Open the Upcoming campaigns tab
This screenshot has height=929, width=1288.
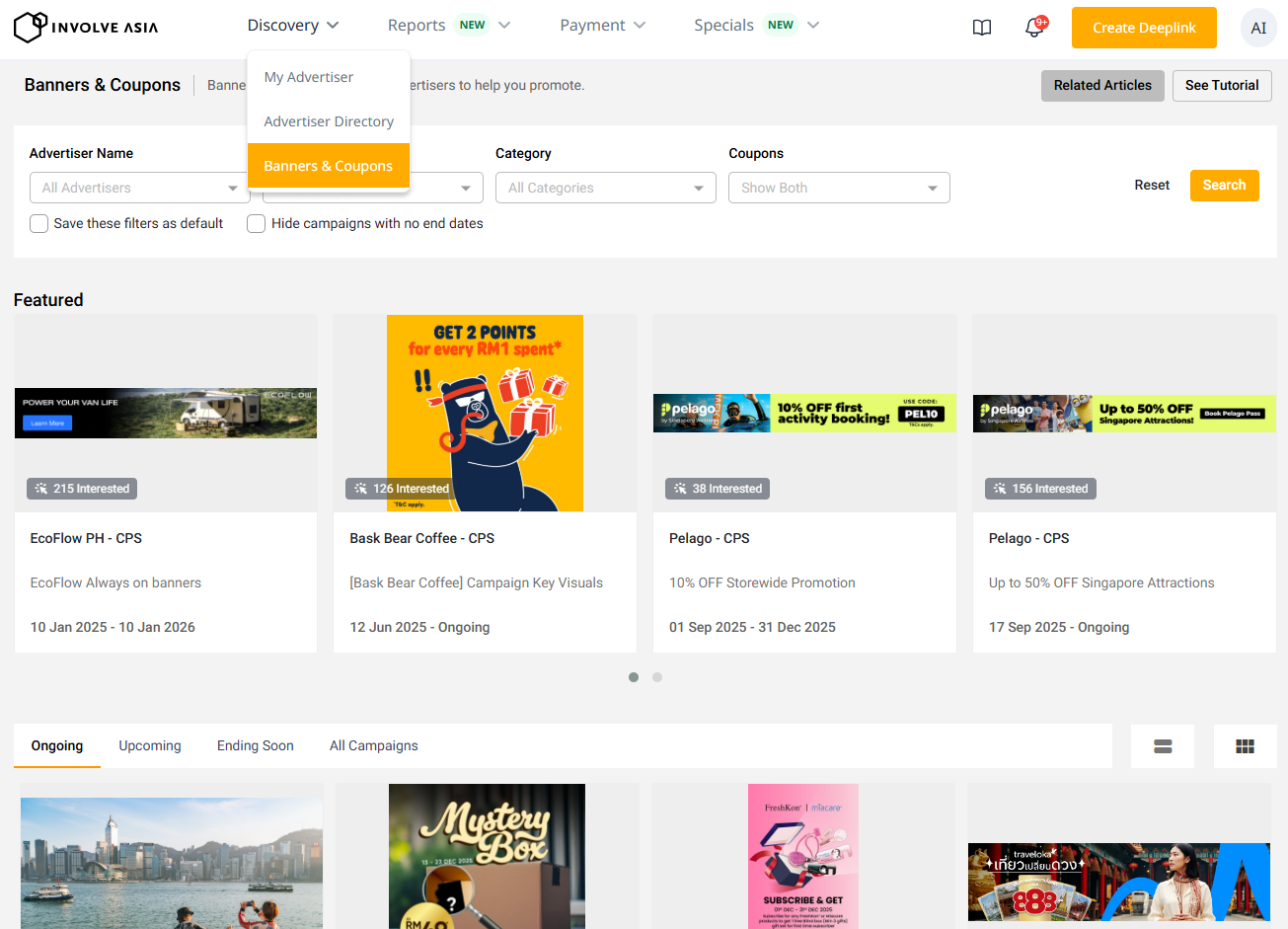150,745
